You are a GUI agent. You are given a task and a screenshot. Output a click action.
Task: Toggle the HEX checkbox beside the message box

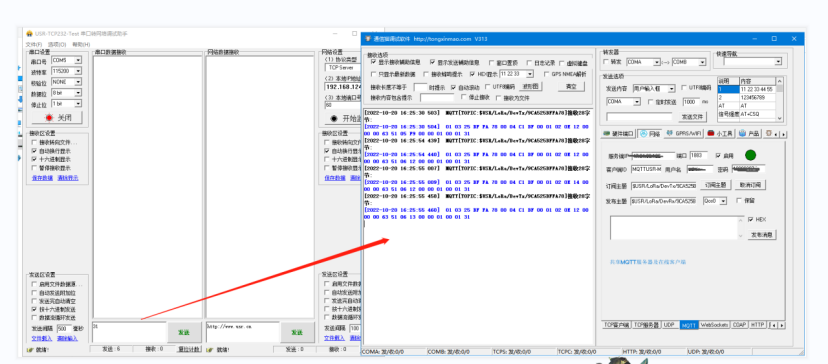(x=751, y=219)
